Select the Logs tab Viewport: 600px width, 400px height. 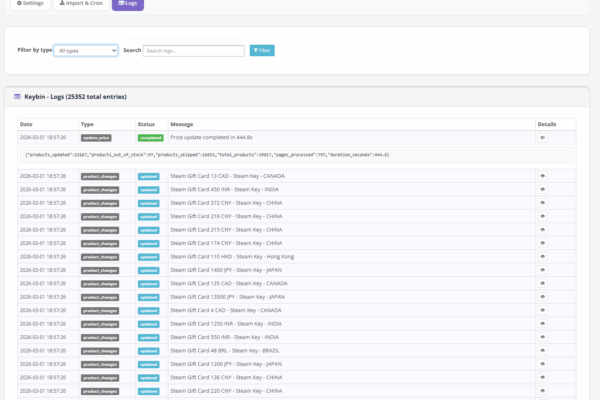[x=127, y=4]
